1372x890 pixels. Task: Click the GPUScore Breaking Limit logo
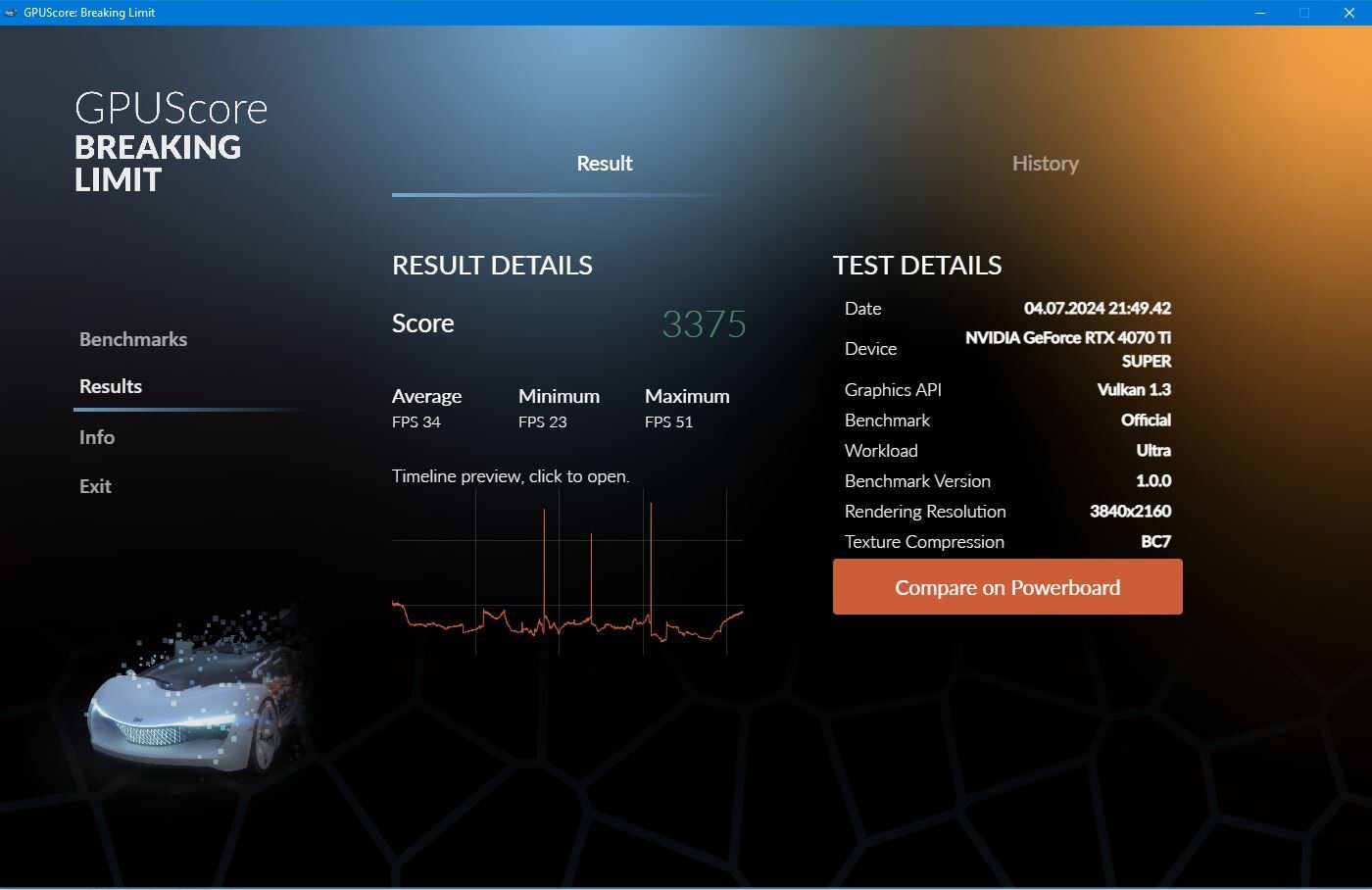tap(171, 142)
